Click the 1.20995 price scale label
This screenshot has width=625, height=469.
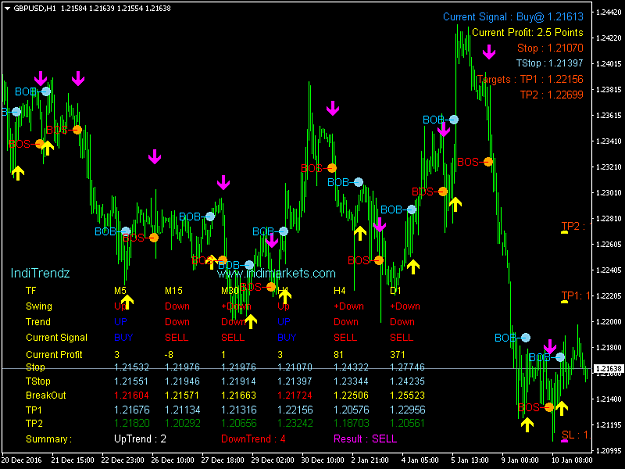(608, 451)
